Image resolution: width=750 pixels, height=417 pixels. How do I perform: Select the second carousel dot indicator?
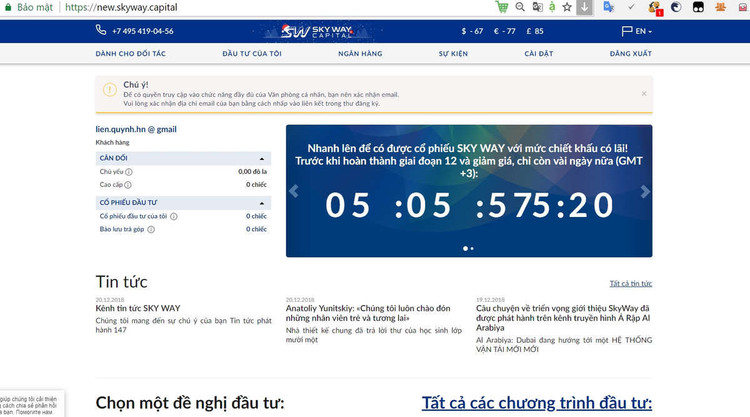[x=472, y=249]
